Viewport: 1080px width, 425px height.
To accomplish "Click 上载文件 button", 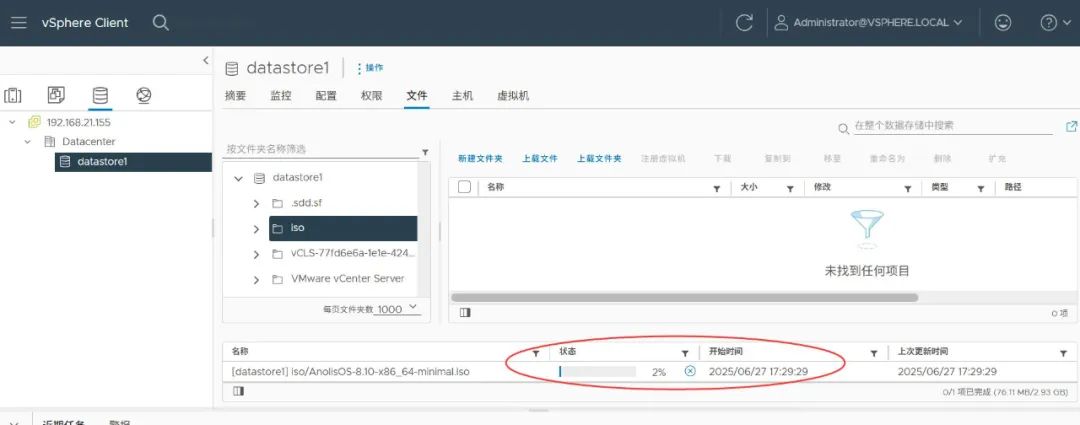I will (x=540, y=158).
